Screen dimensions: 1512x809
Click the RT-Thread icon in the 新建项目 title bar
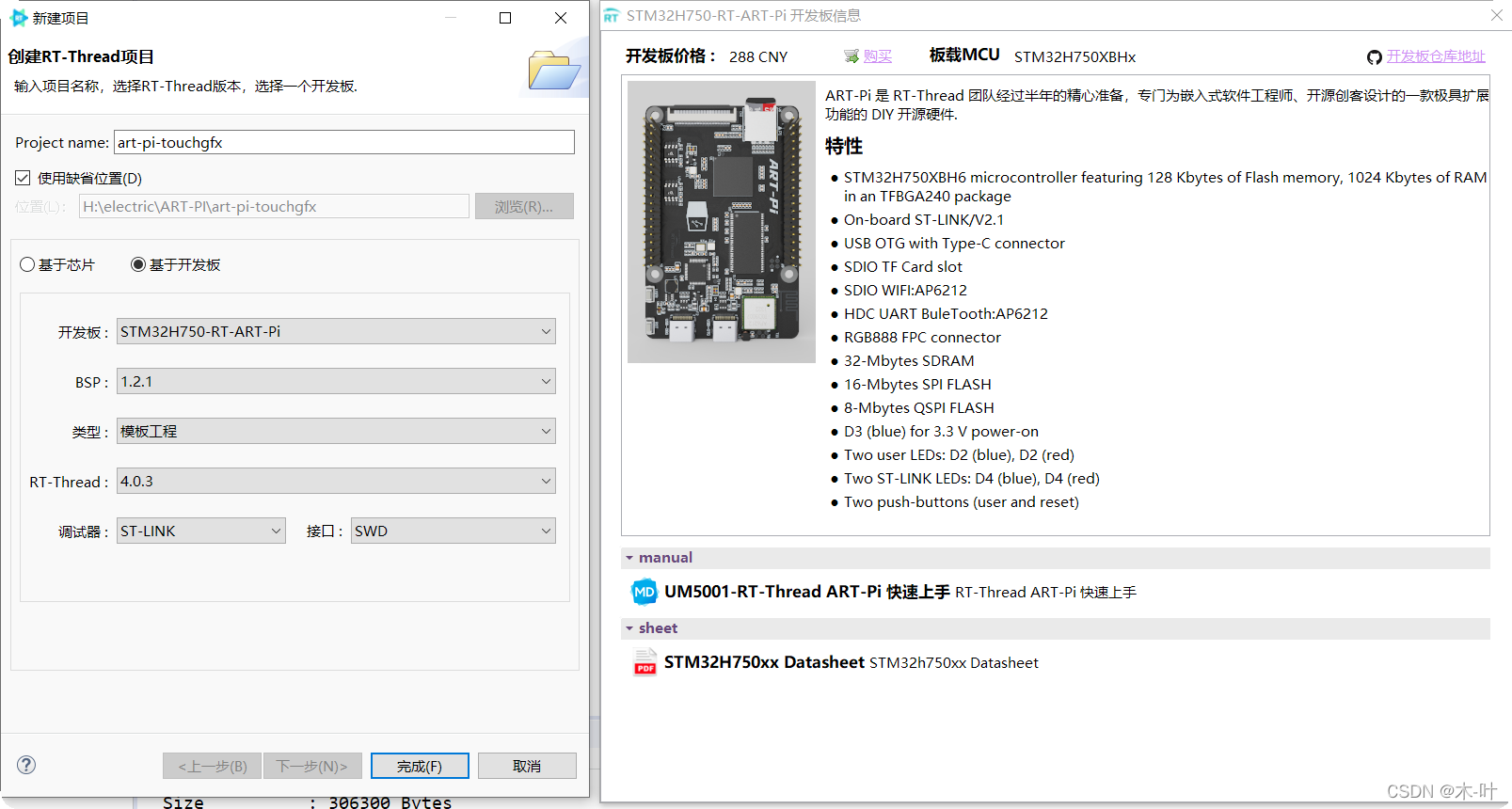tap(18, 18)
